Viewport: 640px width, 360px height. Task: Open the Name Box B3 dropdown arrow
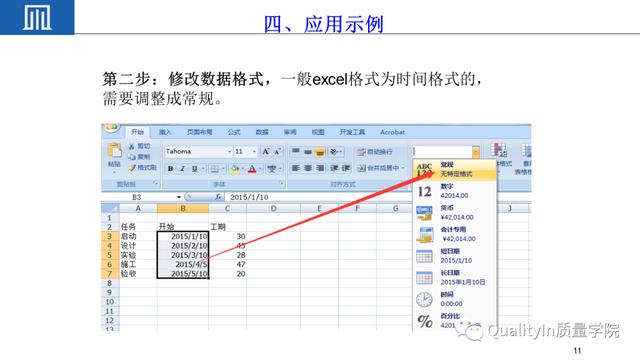(179, 197)
